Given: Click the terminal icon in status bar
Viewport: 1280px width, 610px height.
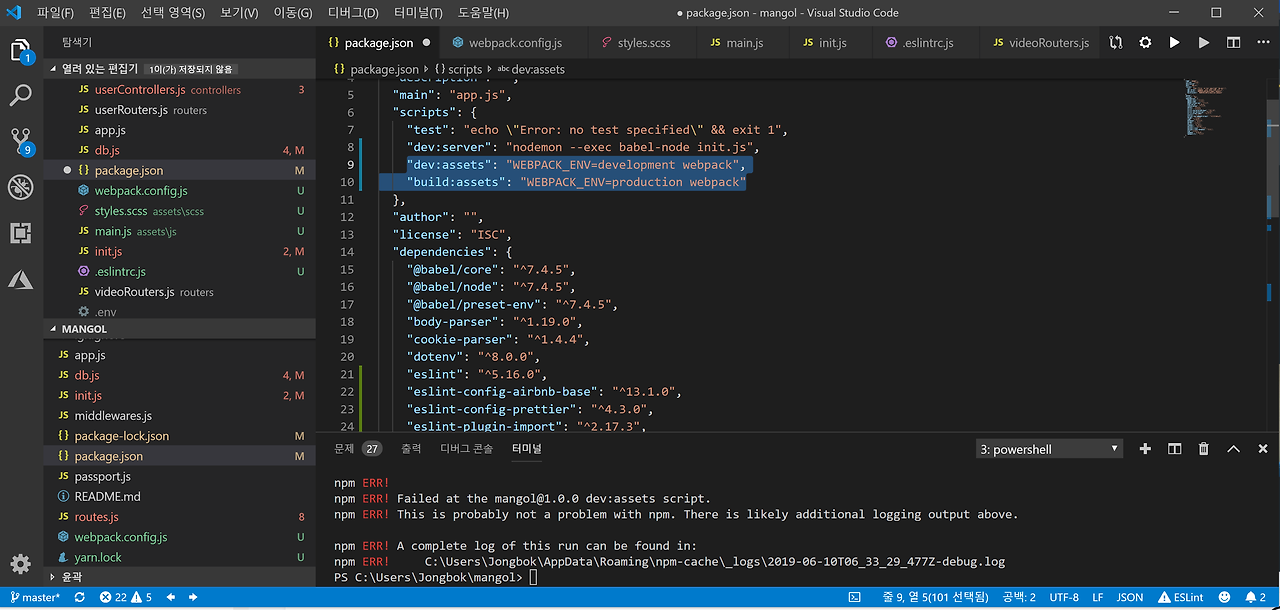Looking at the screenshot, I should pyautogui.click(x=857, y=598).
